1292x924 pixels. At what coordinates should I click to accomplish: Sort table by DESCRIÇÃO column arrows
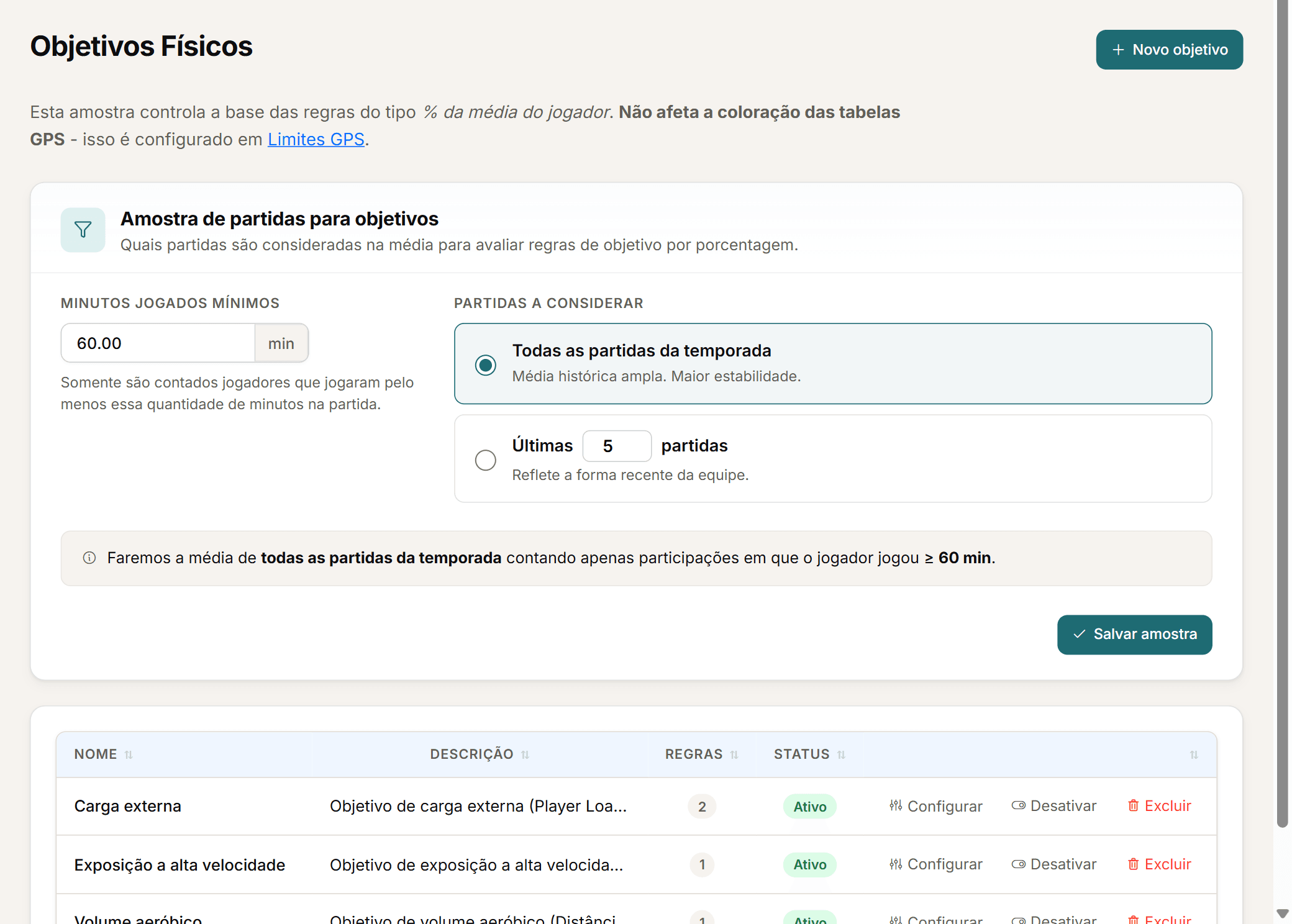525,754
